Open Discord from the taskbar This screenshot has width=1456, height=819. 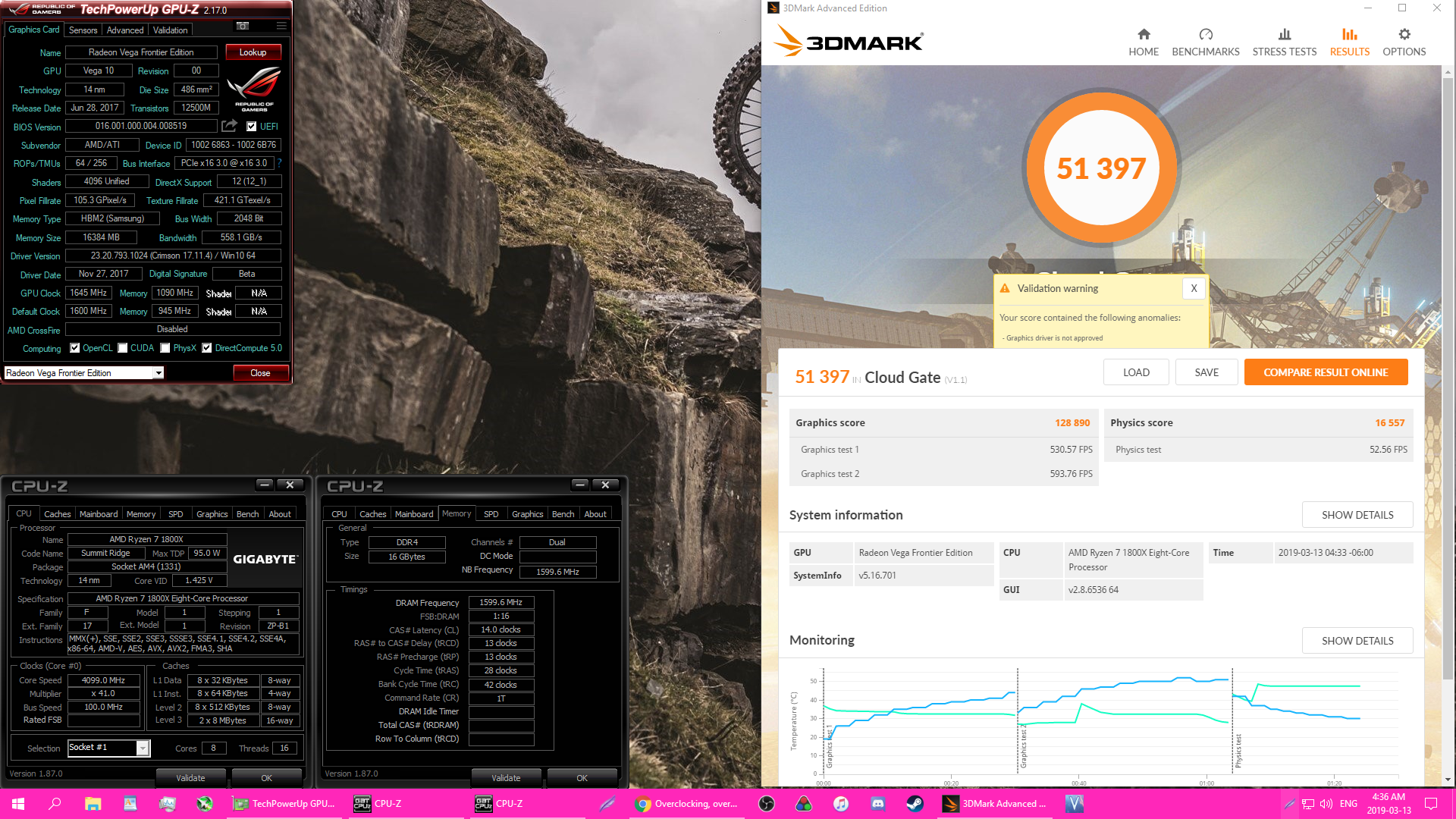coord(878,804)
